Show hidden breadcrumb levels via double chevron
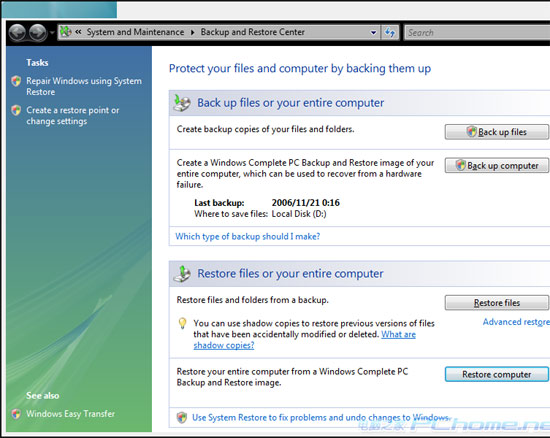Screen dimensions: 550x438 point(78,32)
